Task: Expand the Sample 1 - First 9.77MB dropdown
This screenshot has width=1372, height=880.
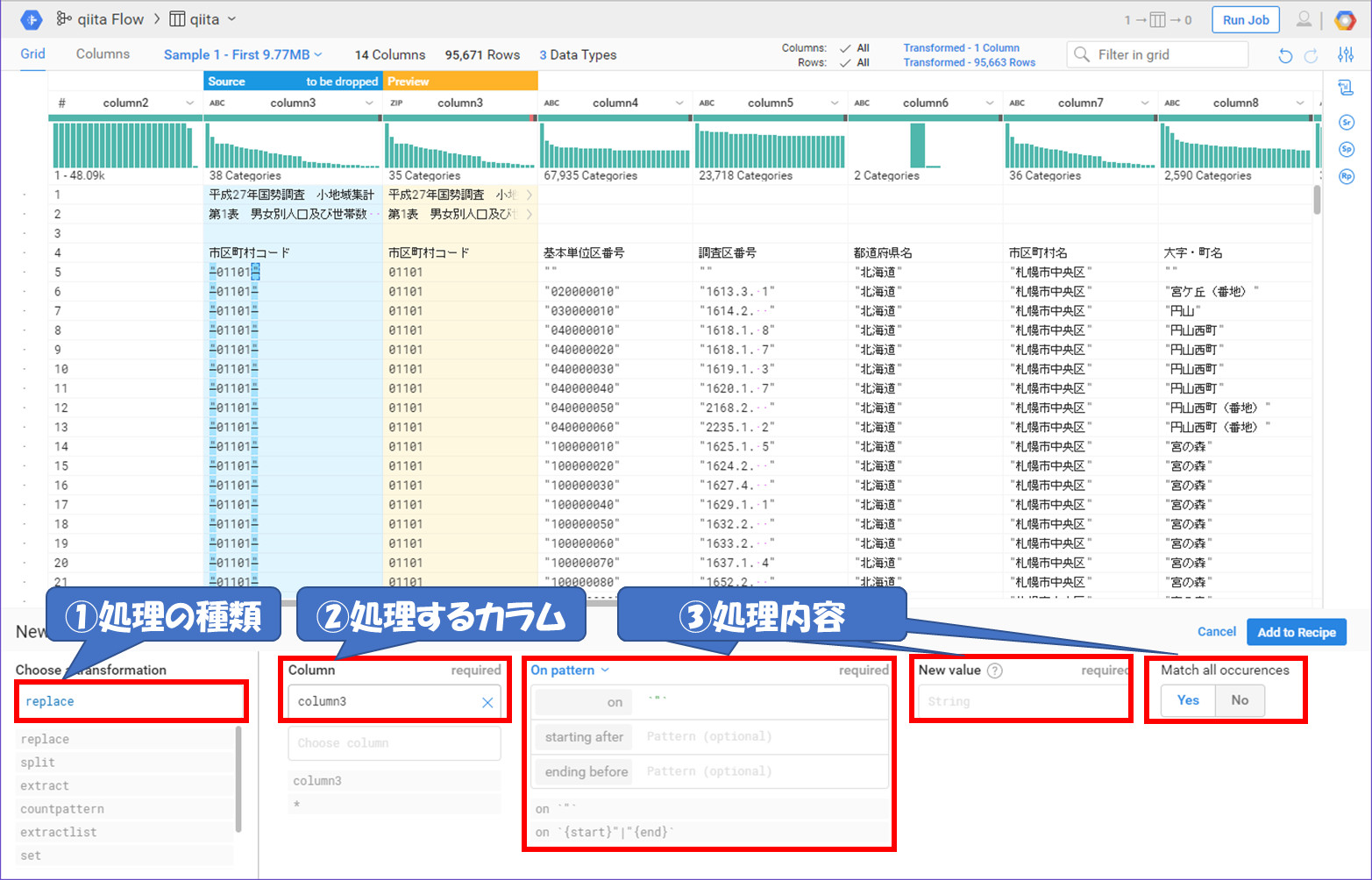Action: (243, 54)
